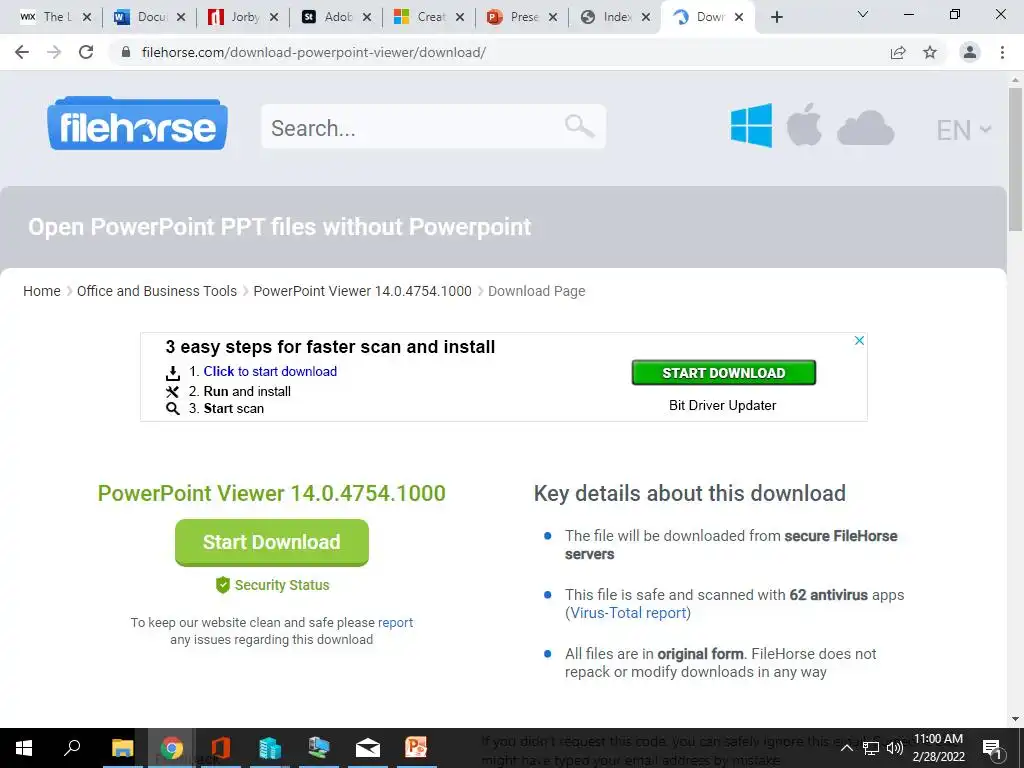1024x768 pixels.
Task: Open File Explorer from taskbar
Action: pyautogui.click(x=122, y=748)
